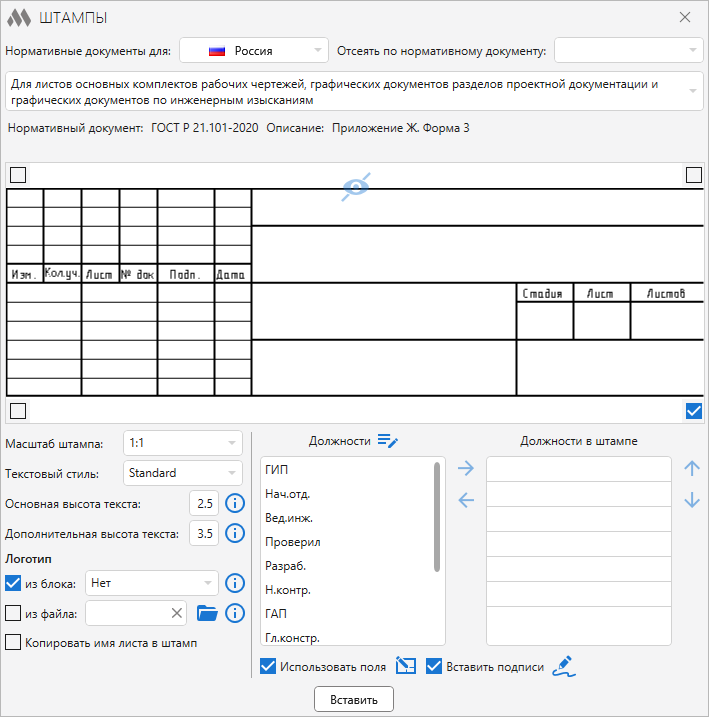Select Вед.инж. in positions list
This screenshot has width=709, height=717.
click(289, 518)
